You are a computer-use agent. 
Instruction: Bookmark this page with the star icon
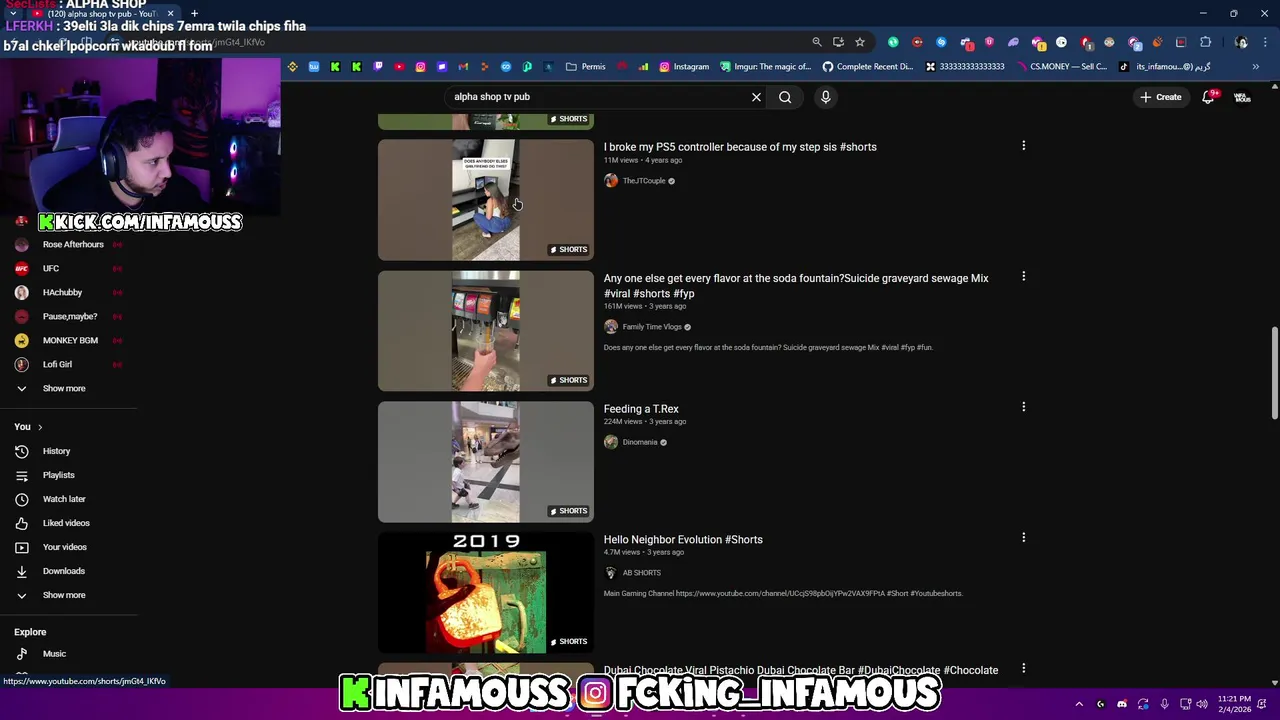(860, 42)
